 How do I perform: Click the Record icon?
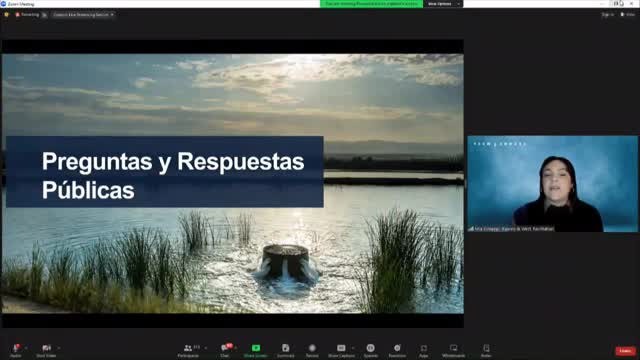click(312, 350)
